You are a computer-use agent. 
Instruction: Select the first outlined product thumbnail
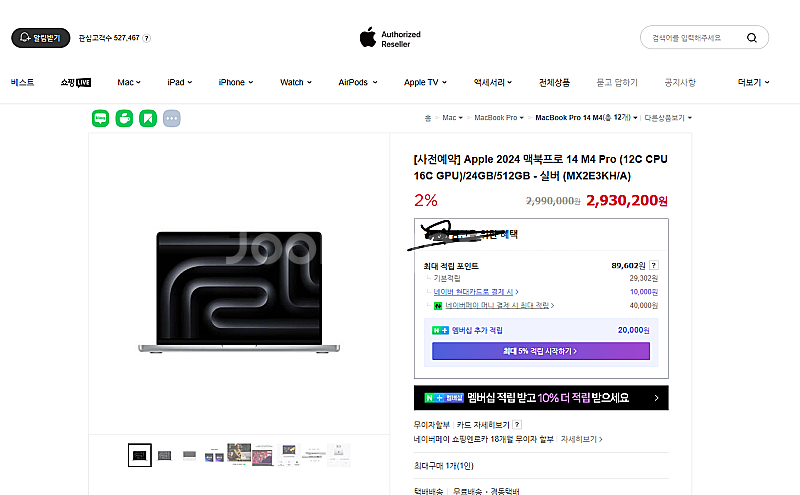(140, 455)
